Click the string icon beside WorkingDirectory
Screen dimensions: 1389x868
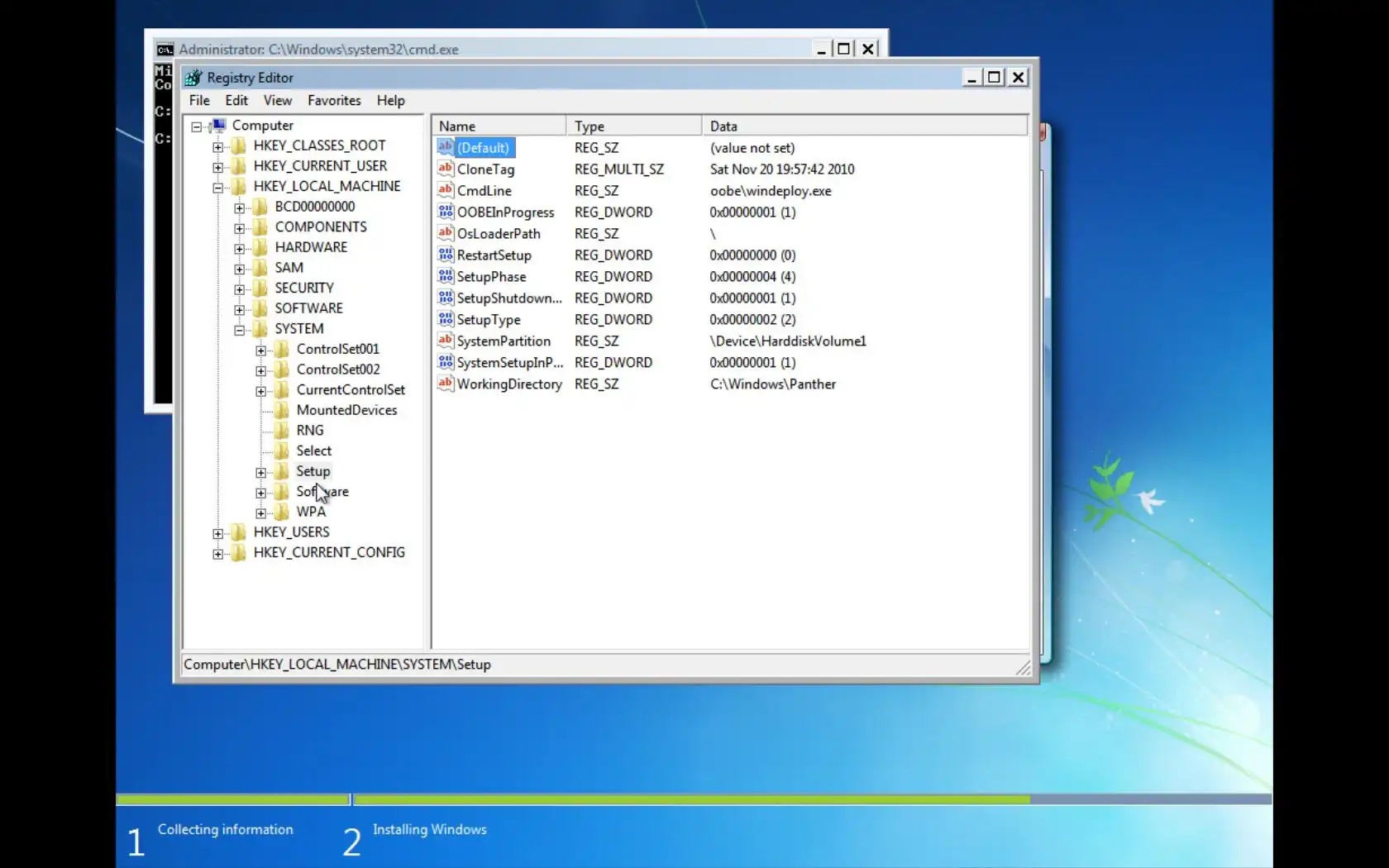(446, 384)
